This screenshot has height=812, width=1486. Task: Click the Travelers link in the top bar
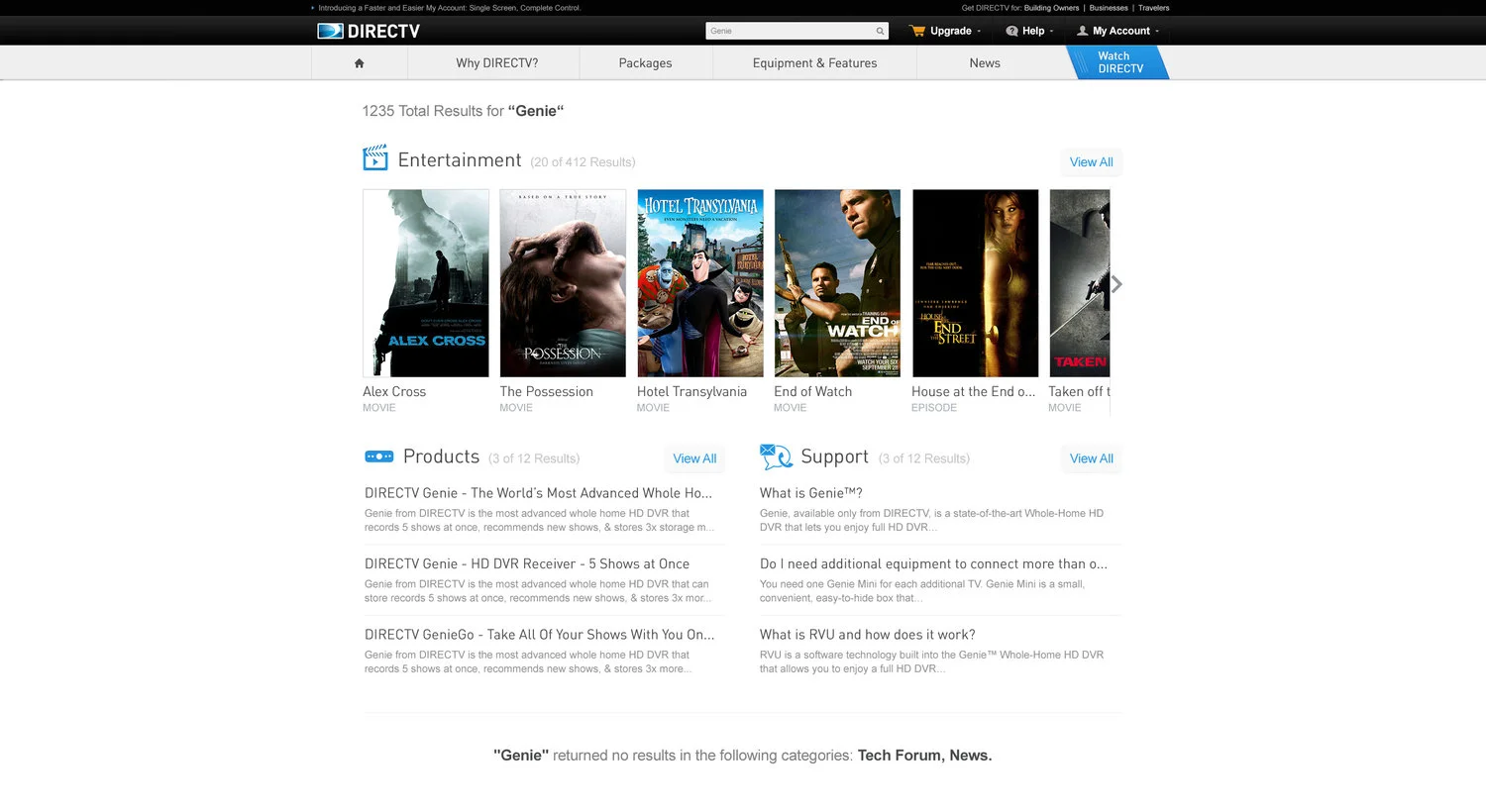pos(1153,8)
